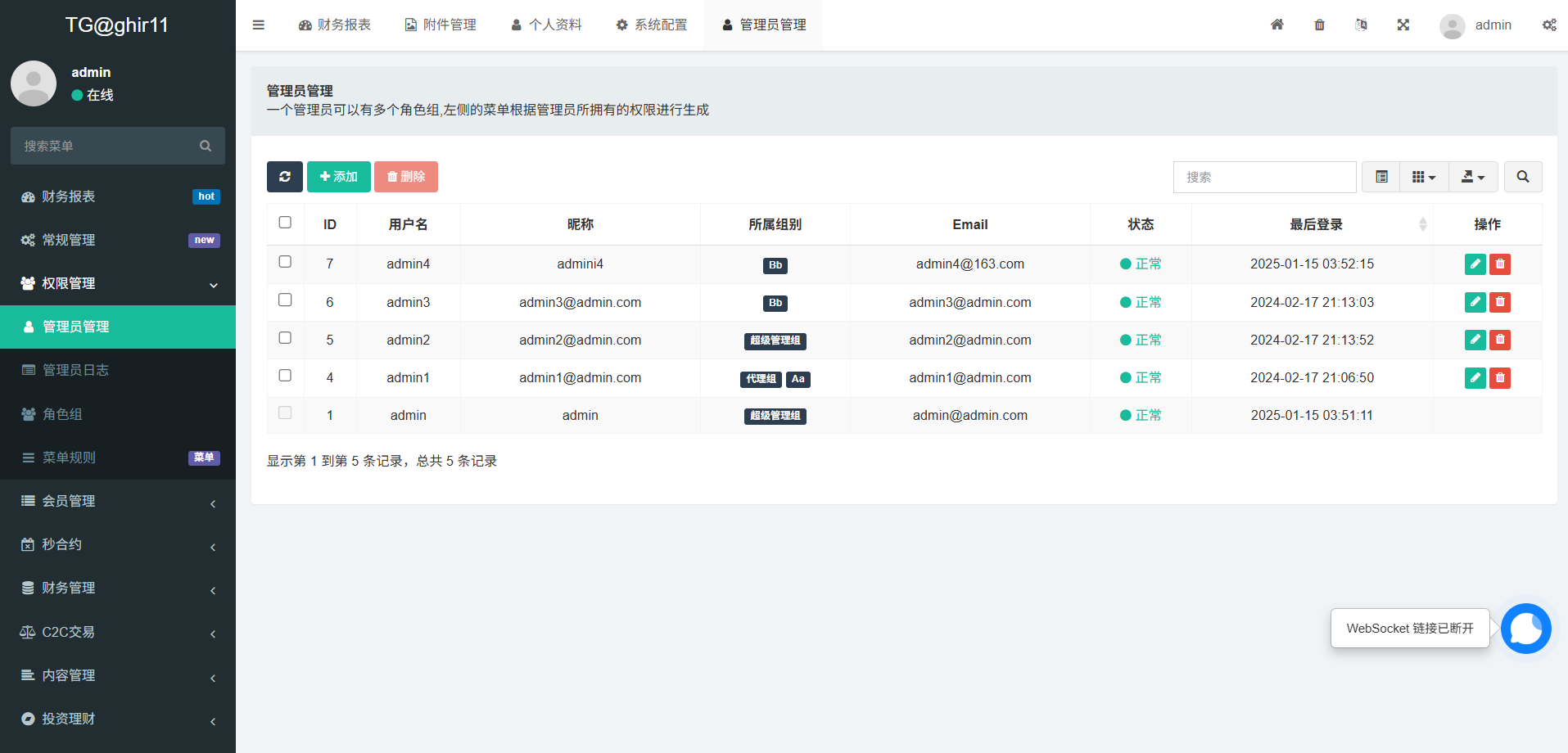
Task: Click the refresh table icon button
Action: tap(284, 177)
